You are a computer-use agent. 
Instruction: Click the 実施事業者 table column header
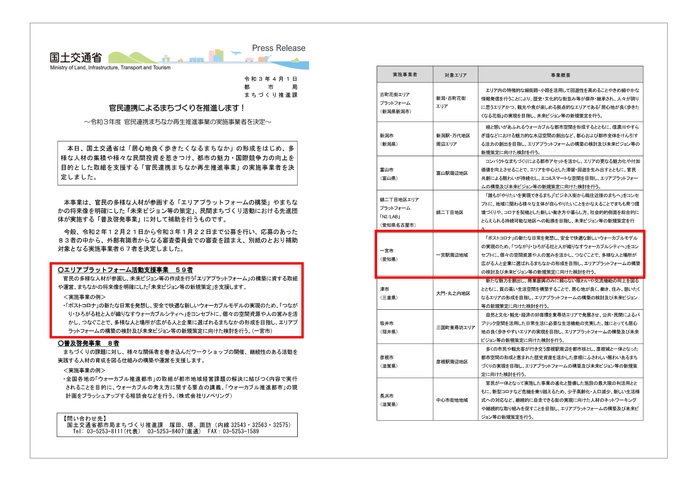[405, 75]
